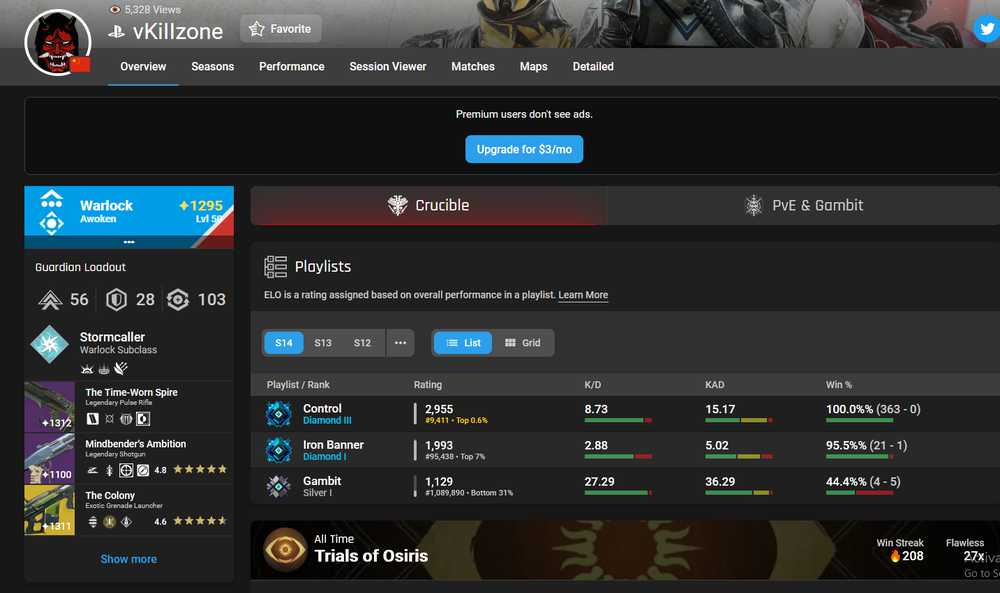This screenshot has height=593, width=1000.
Task: Click the Stormcaller subclass diamond icon
Action: coord(49,344)
